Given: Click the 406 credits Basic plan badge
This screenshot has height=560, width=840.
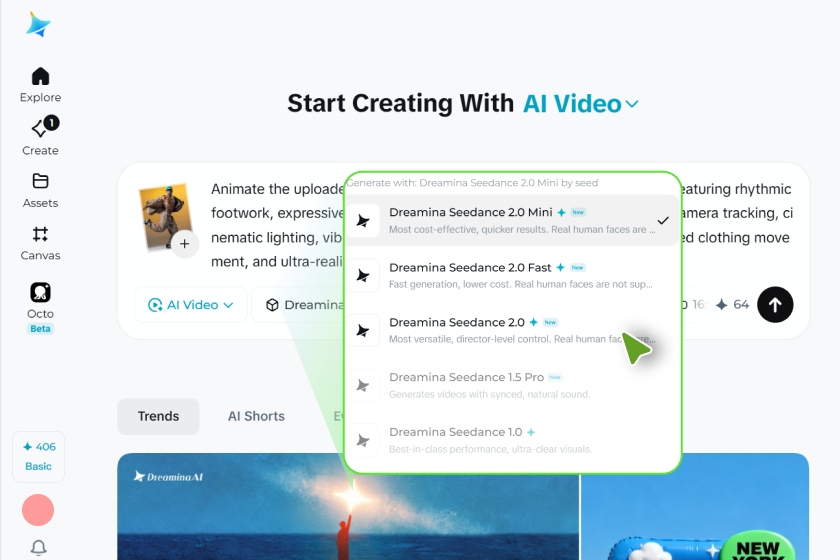Looking at the screenshot, I should (39, 457).
